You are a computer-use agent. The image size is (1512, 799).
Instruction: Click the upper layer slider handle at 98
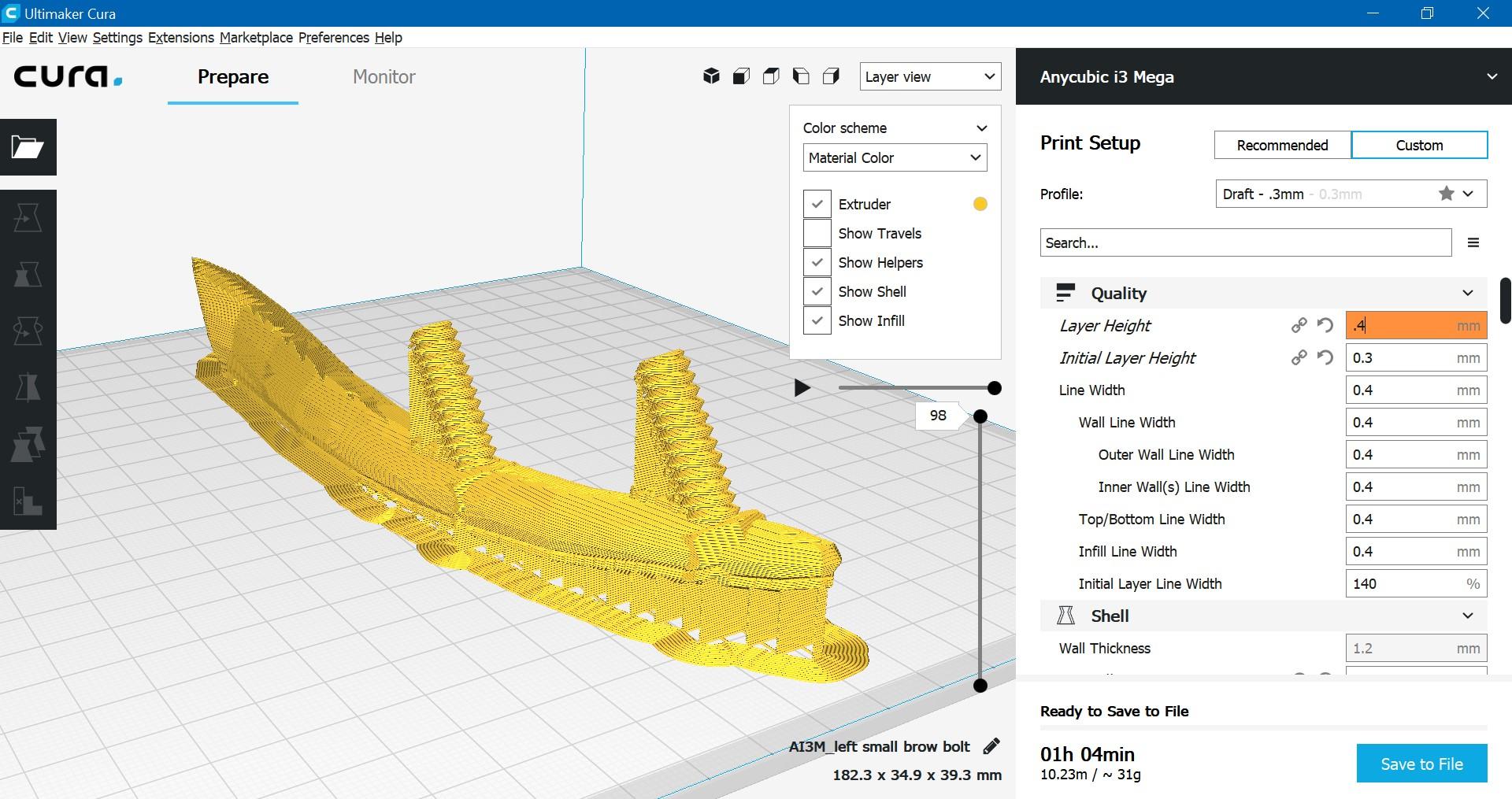point(980,416)
